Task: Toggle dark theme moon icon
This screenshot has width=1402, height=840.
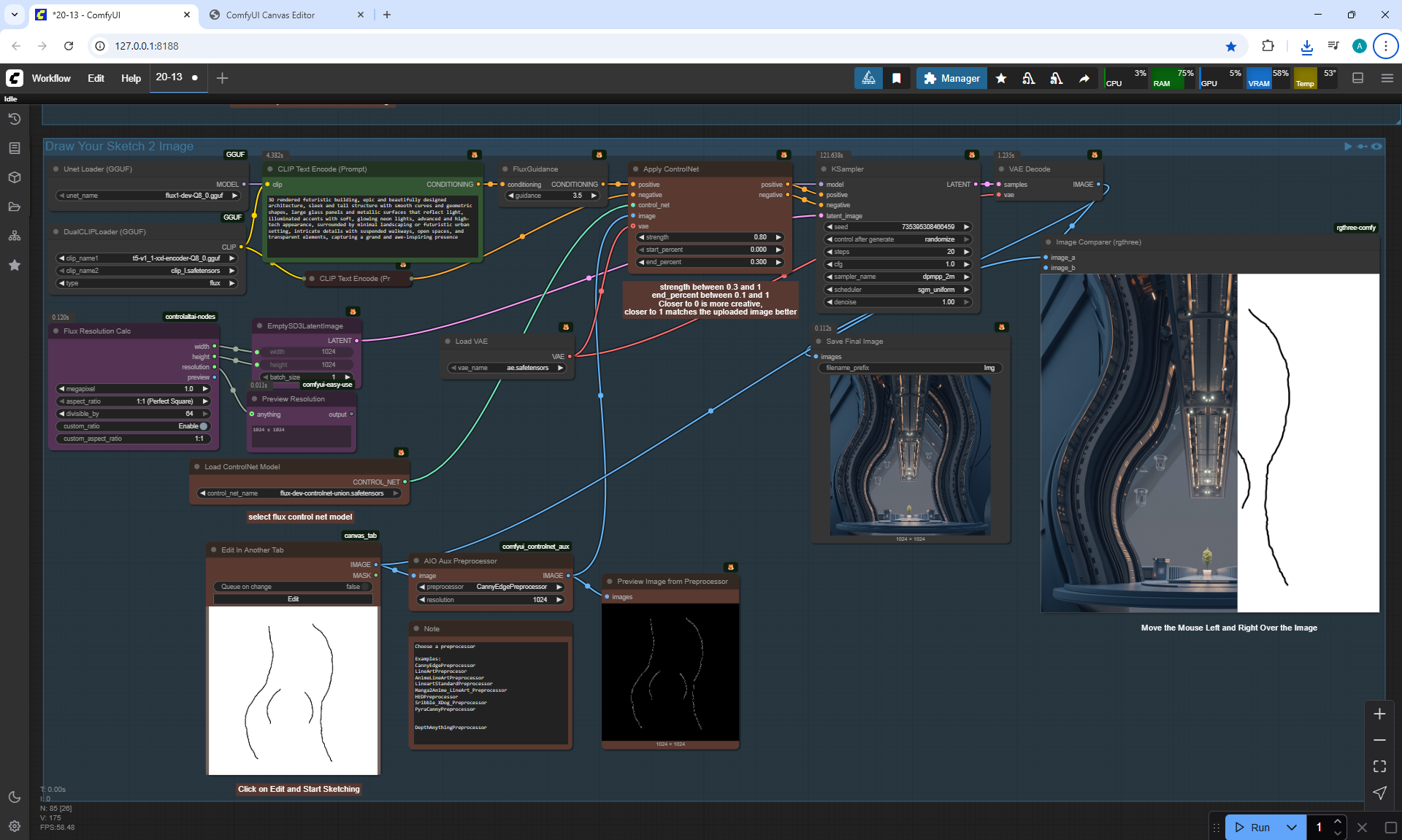Action: [x=15, y=797]
